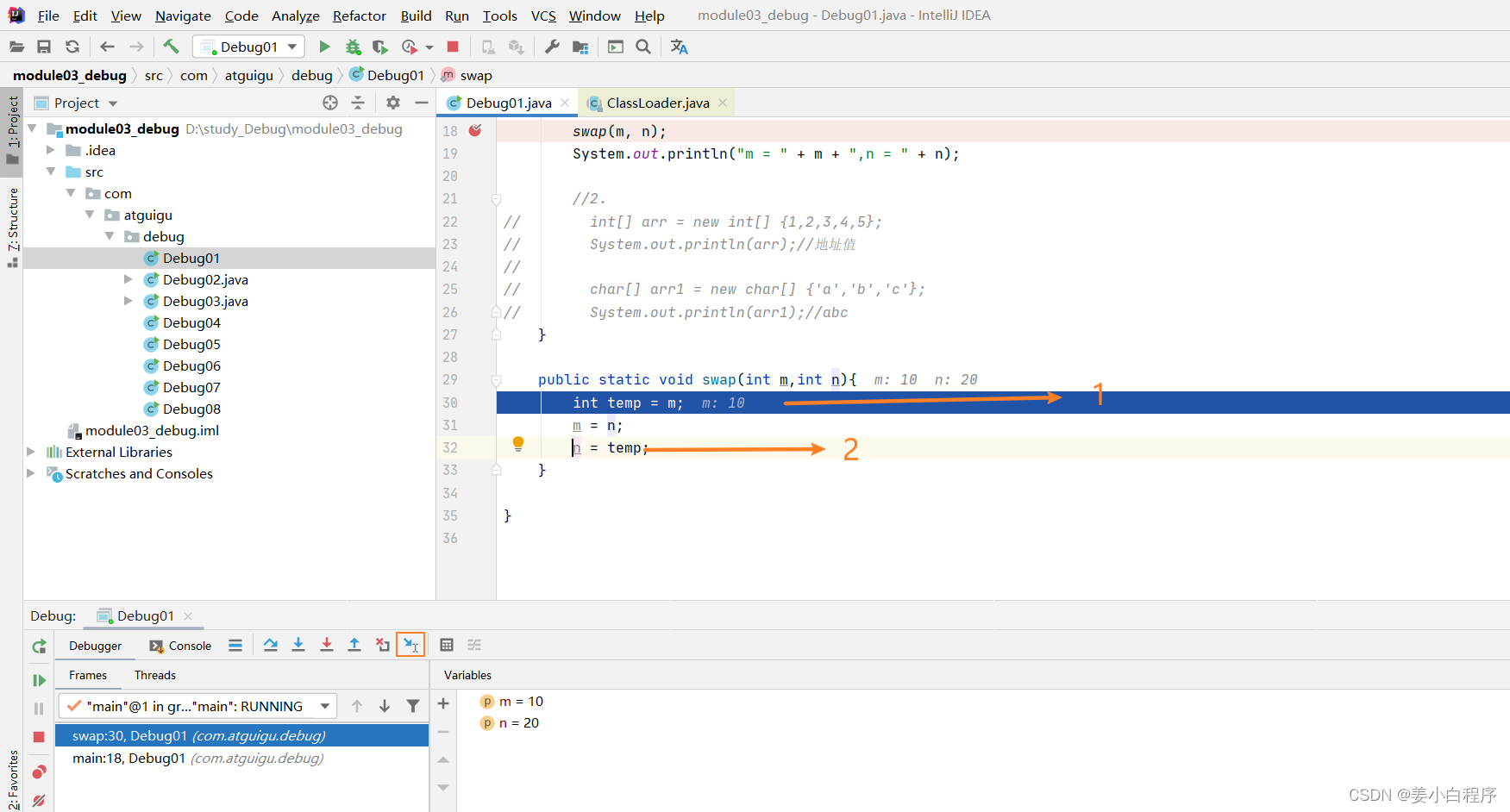1510x812 pixels.
Task: Select Debug04 in the project tree
Action: [191, 322]
